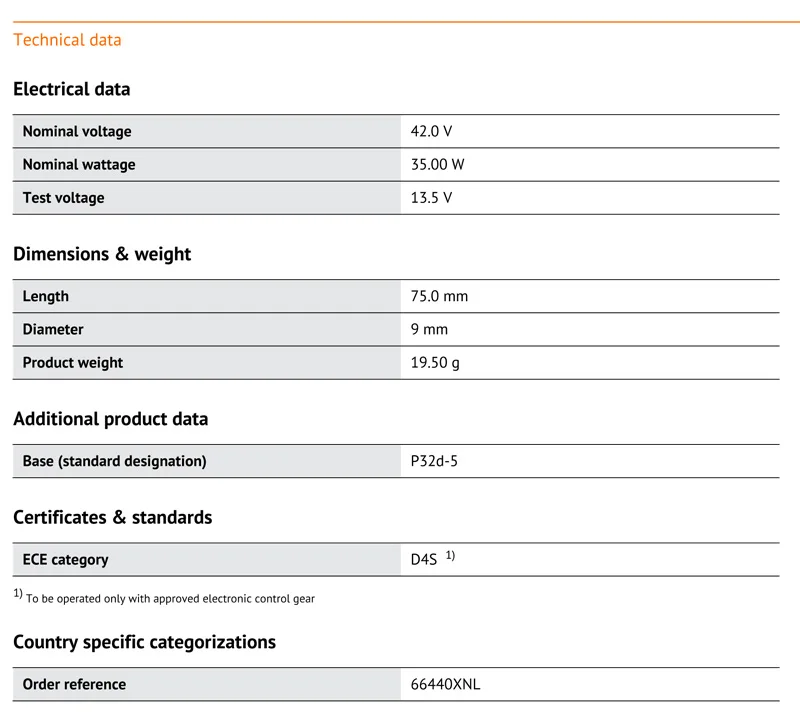
Task: Select the P32d-5 base designation value
Action: pos(434,461)
